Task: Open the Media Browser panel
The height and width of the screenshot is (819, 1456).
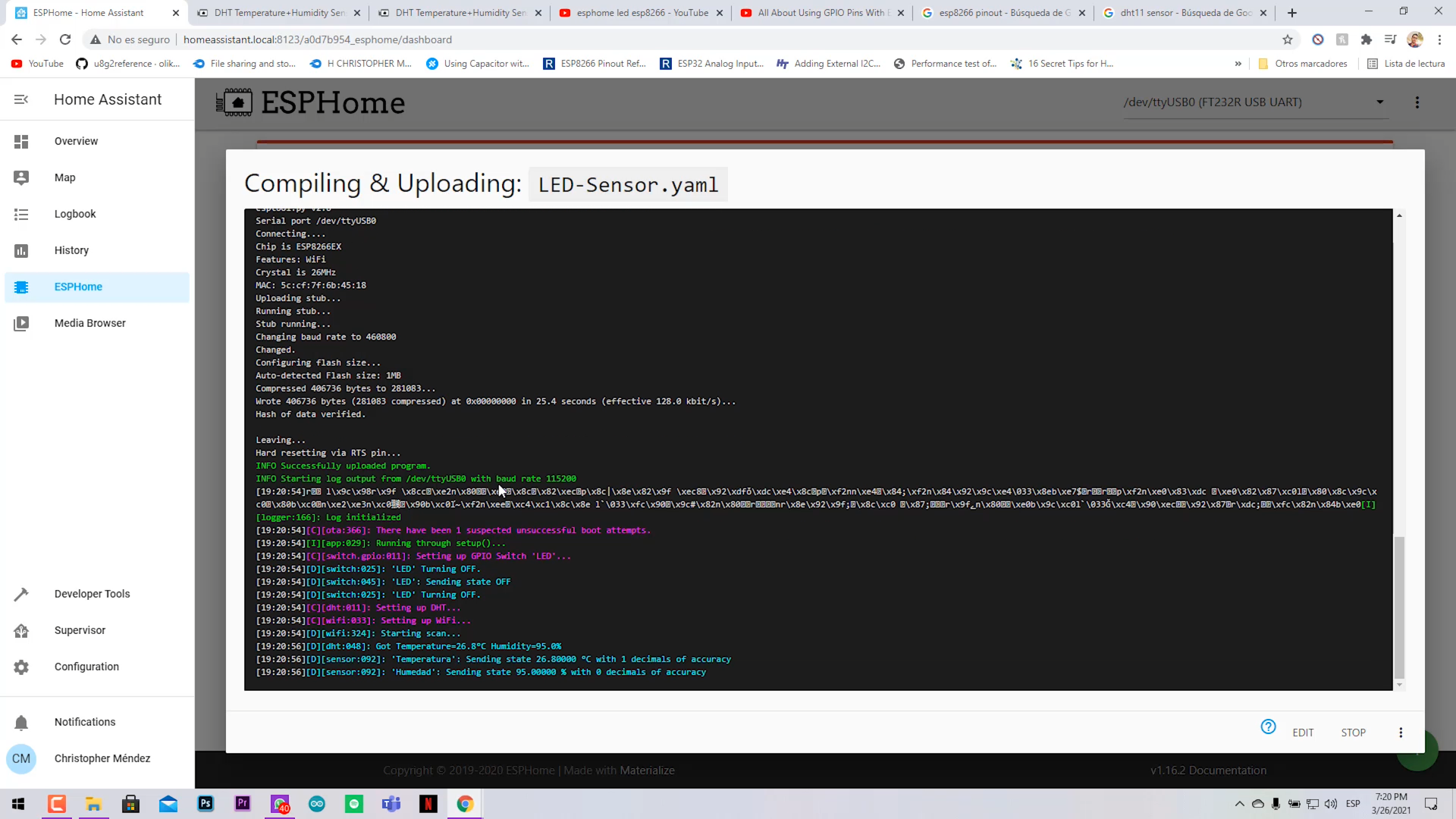Action: point(89,323)
